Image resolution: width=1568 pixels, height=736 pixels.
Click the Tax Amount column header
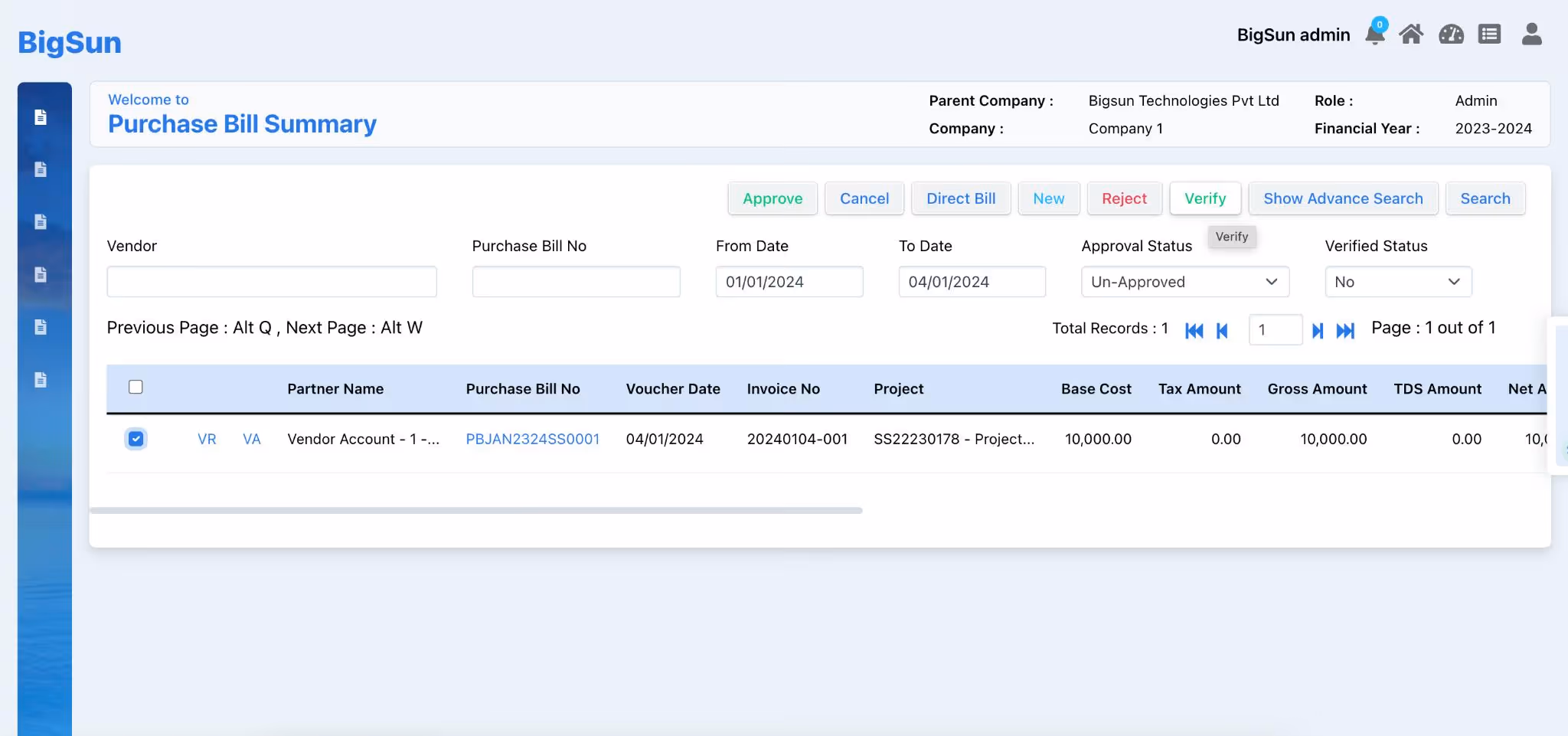(1200, 389)
